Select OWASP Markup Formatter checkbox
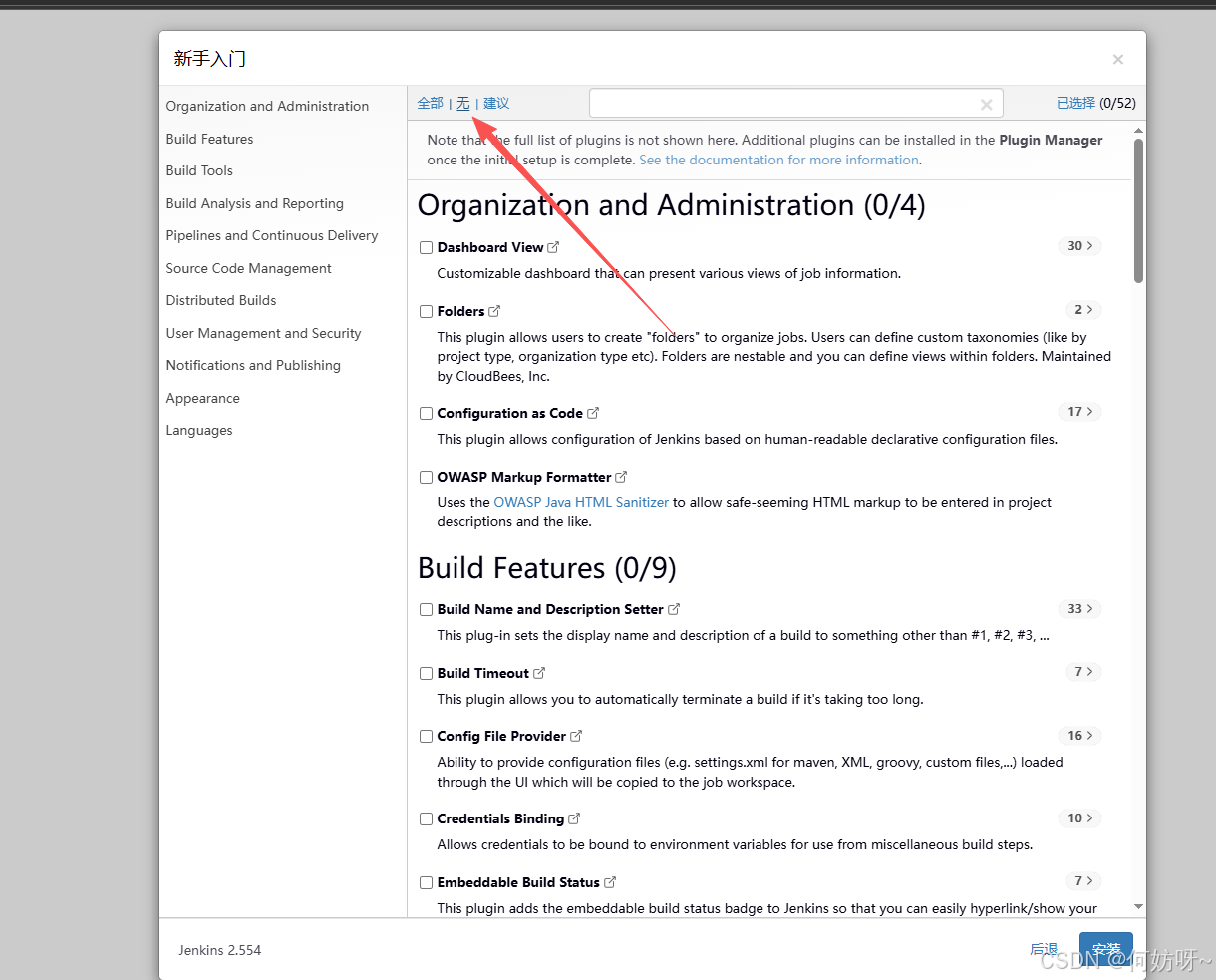This screenshot has width=1216, height=980. tap(426, 477)
